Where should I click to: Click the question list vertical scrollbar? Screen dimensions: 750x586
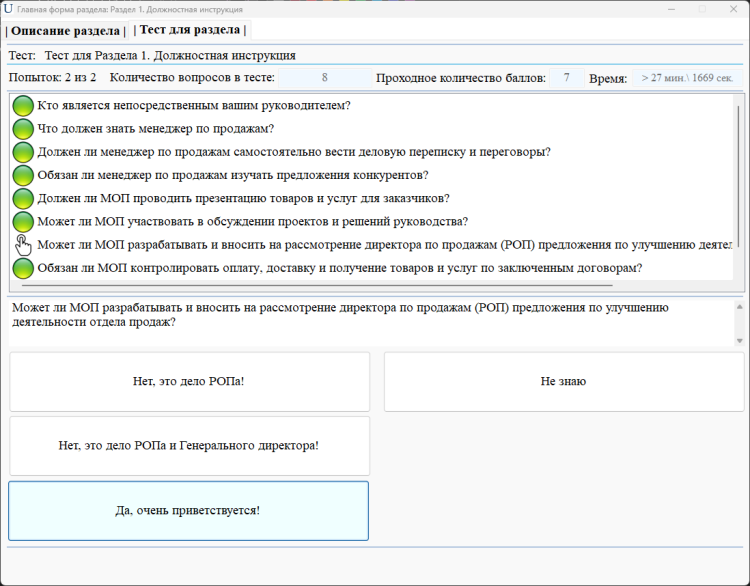tap(739, 170)
